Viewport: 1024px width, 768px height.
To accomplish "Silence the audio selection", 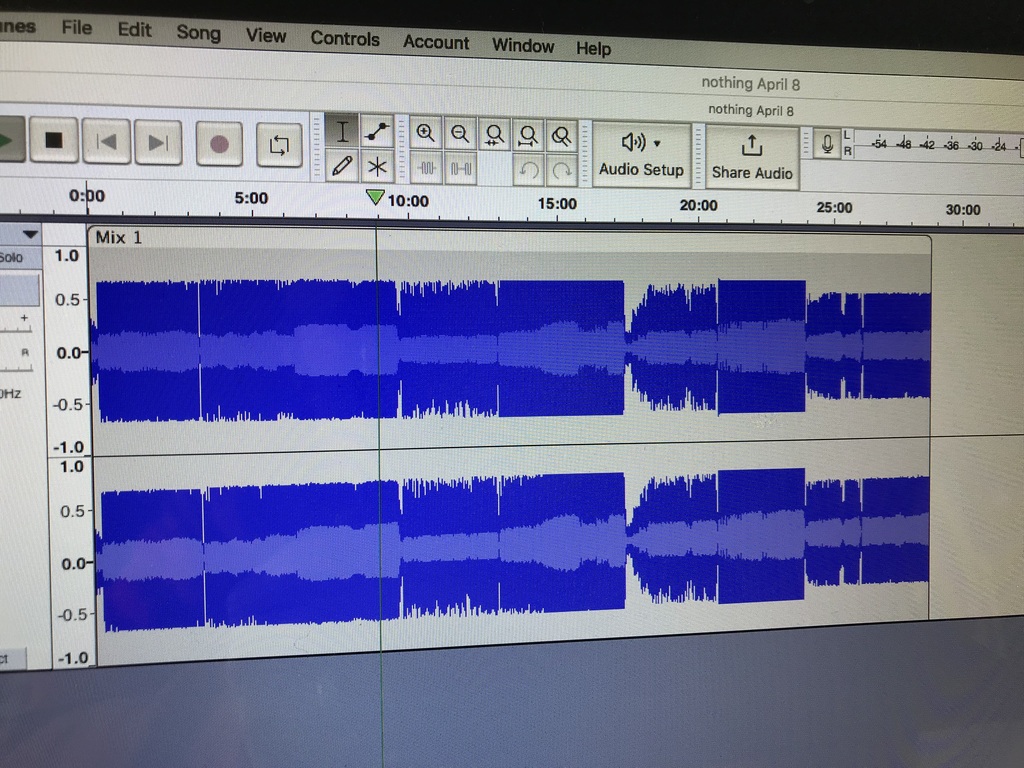I will (x=460, y=169).
